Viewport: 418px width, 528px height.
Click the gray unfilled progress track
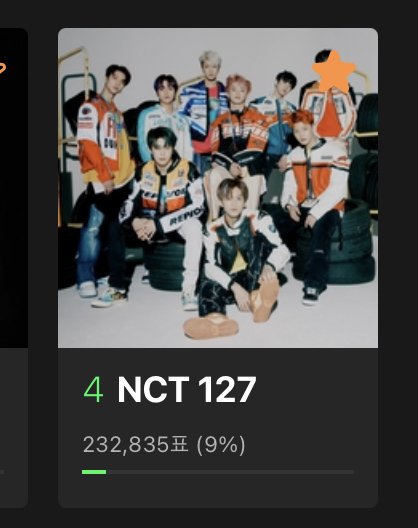(x=230, y=472)
